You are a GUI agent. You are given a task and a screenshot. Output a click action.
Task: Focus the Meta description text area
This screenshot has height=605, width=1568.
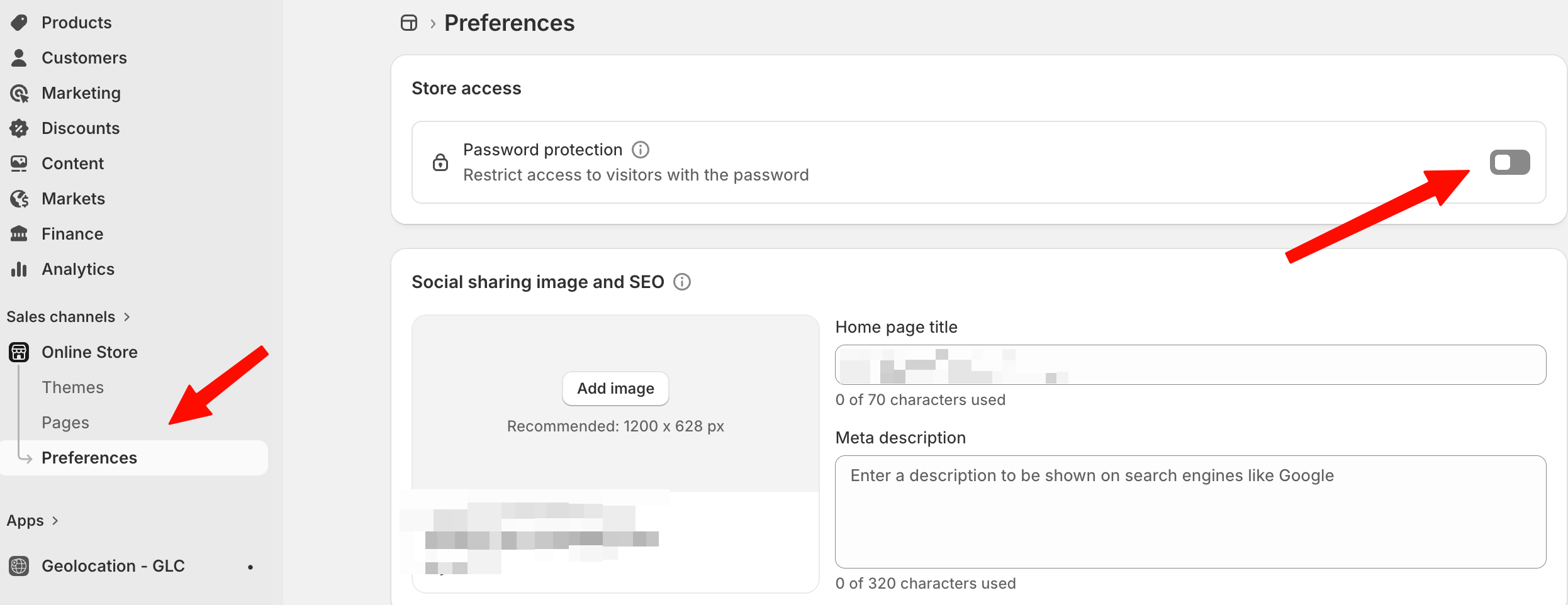(x=1190, y=512)
